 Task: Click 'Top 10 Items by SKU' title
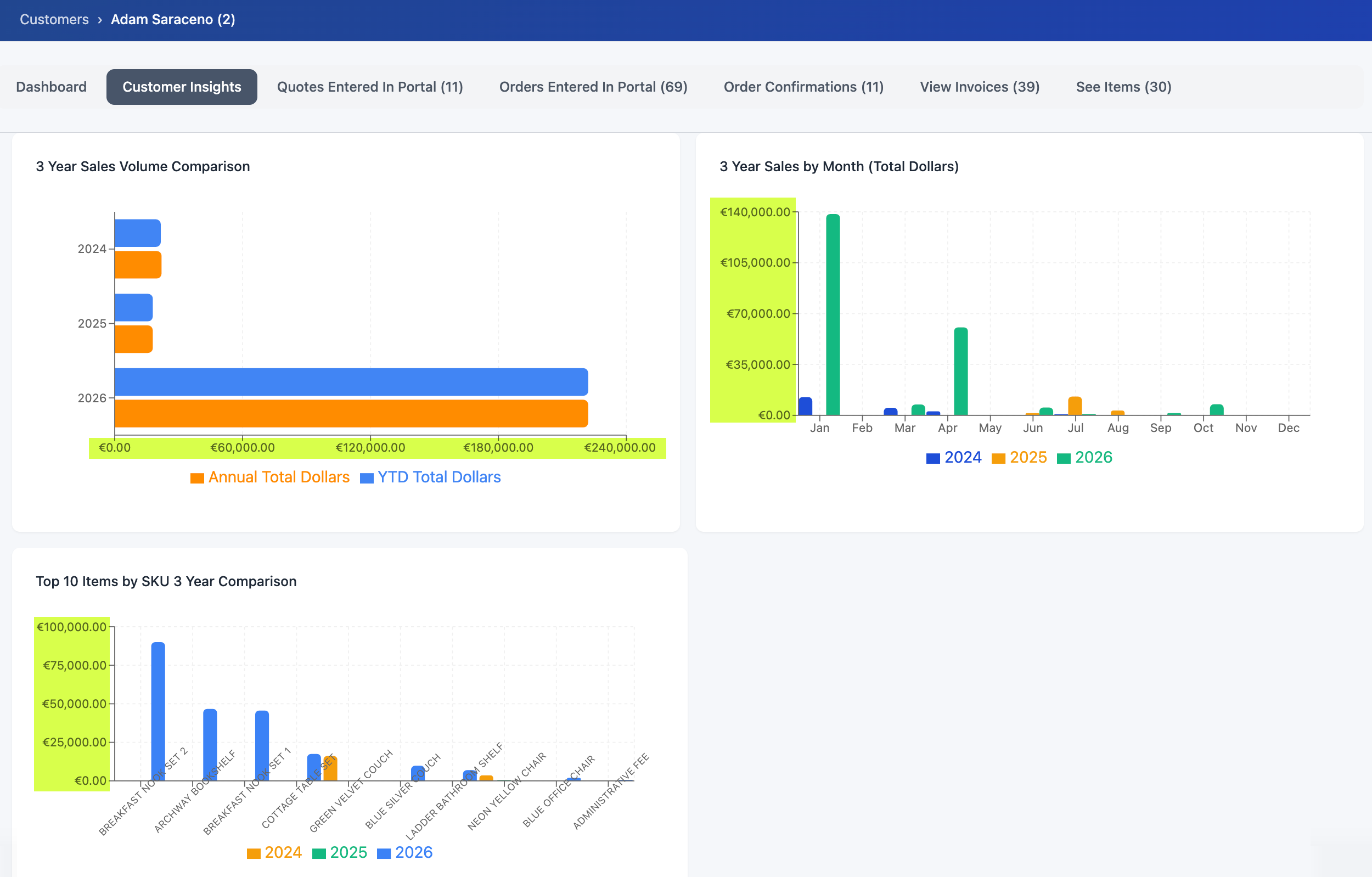point(166,581)
